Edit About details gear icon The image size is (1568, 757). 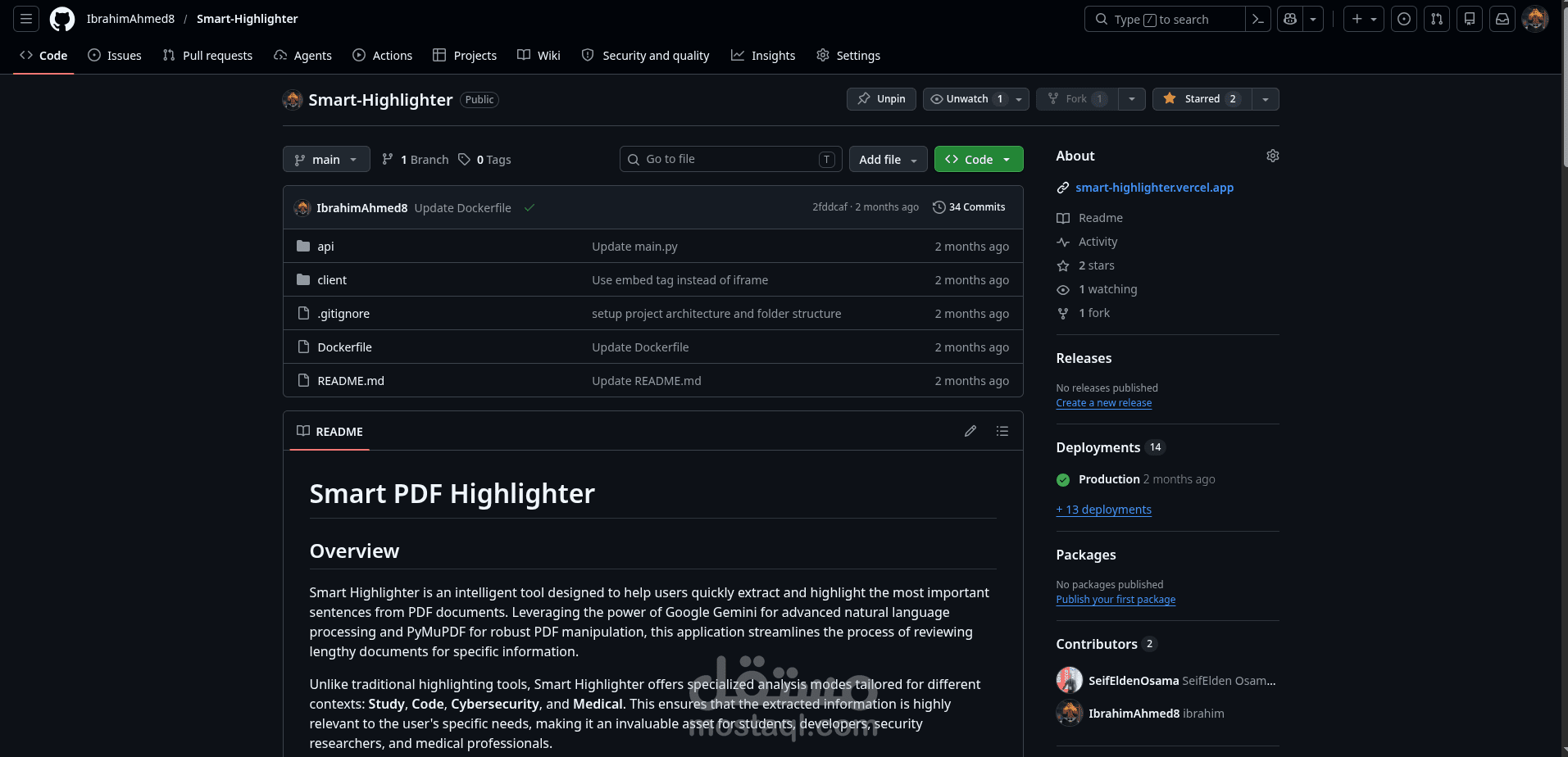tap(1273, 156)
